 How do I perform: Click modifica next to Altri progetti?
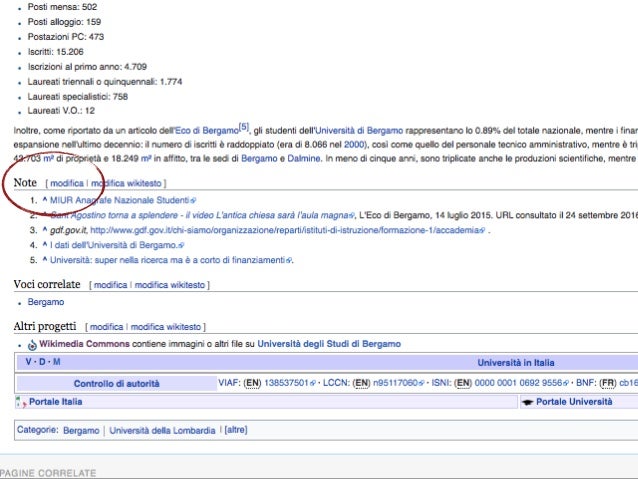pyautogui.click(x=107, y=327)
